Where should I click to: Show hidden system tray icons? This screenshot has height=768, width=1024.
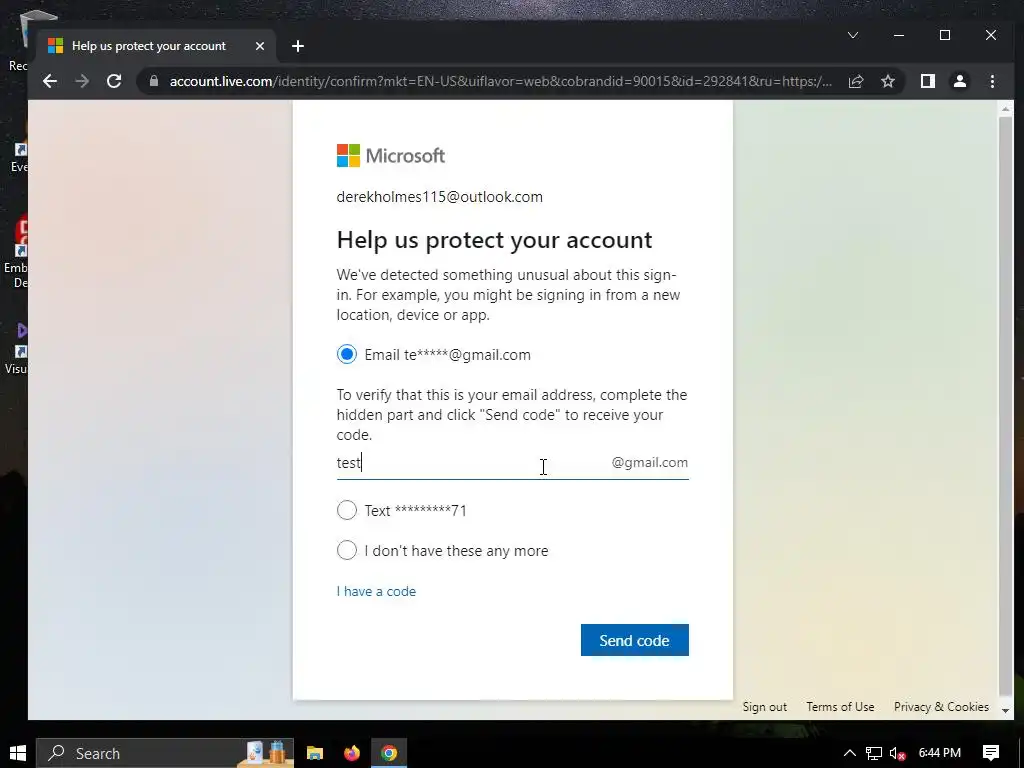850,753
